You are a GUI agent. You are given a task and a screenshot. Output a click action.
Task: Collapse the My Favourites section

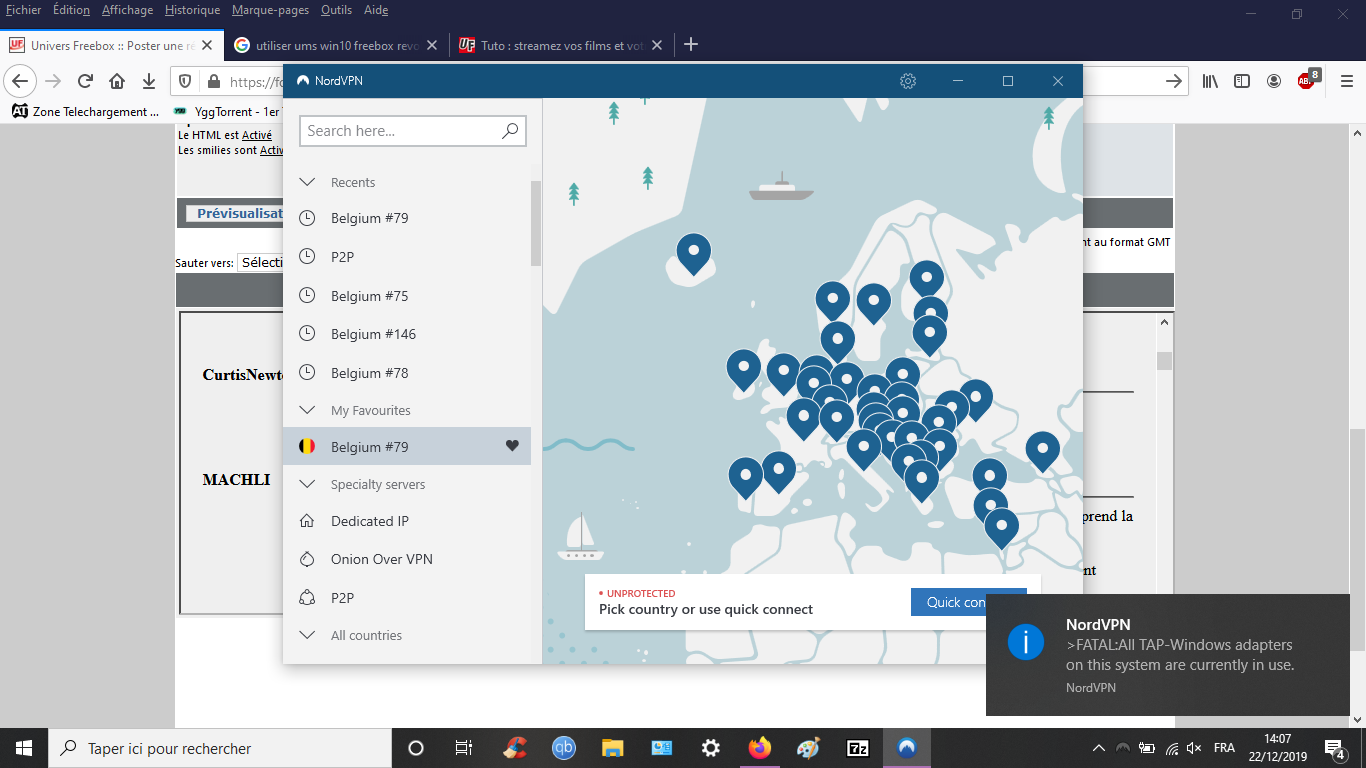(x=308, y=410)
